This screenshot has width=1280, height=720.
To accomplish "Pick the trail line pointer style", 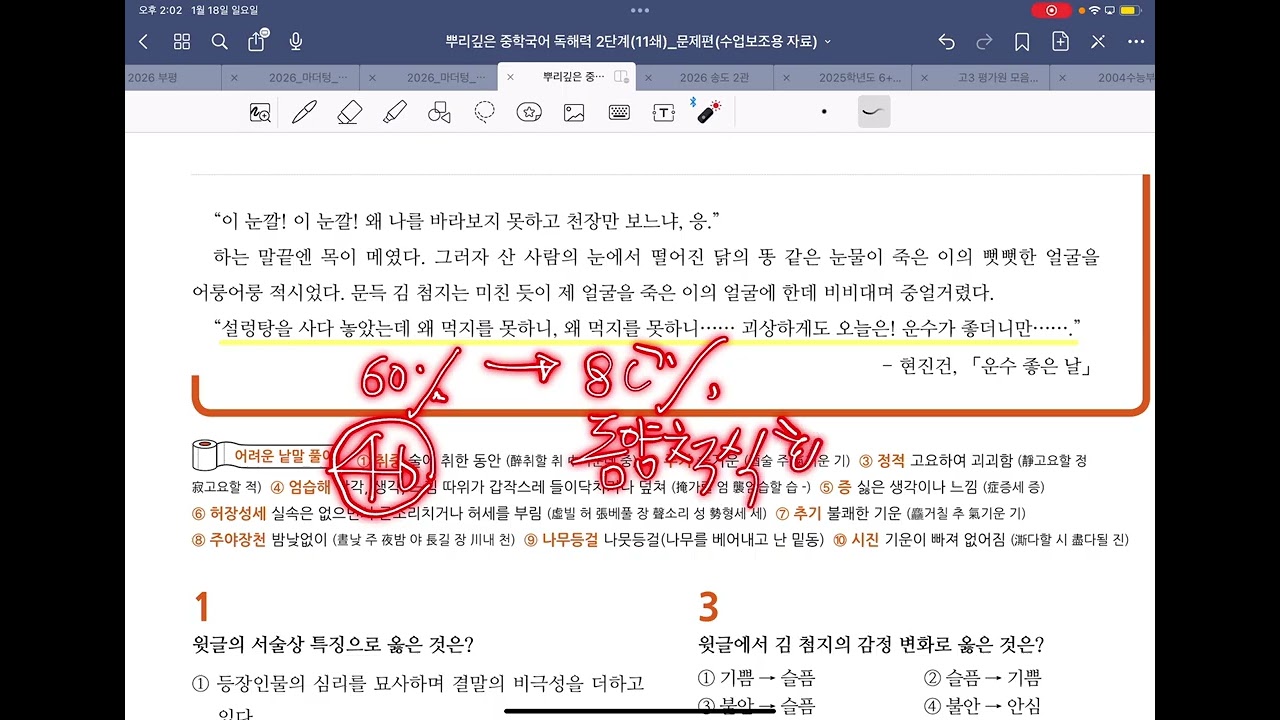I will (x=874, y=112).
